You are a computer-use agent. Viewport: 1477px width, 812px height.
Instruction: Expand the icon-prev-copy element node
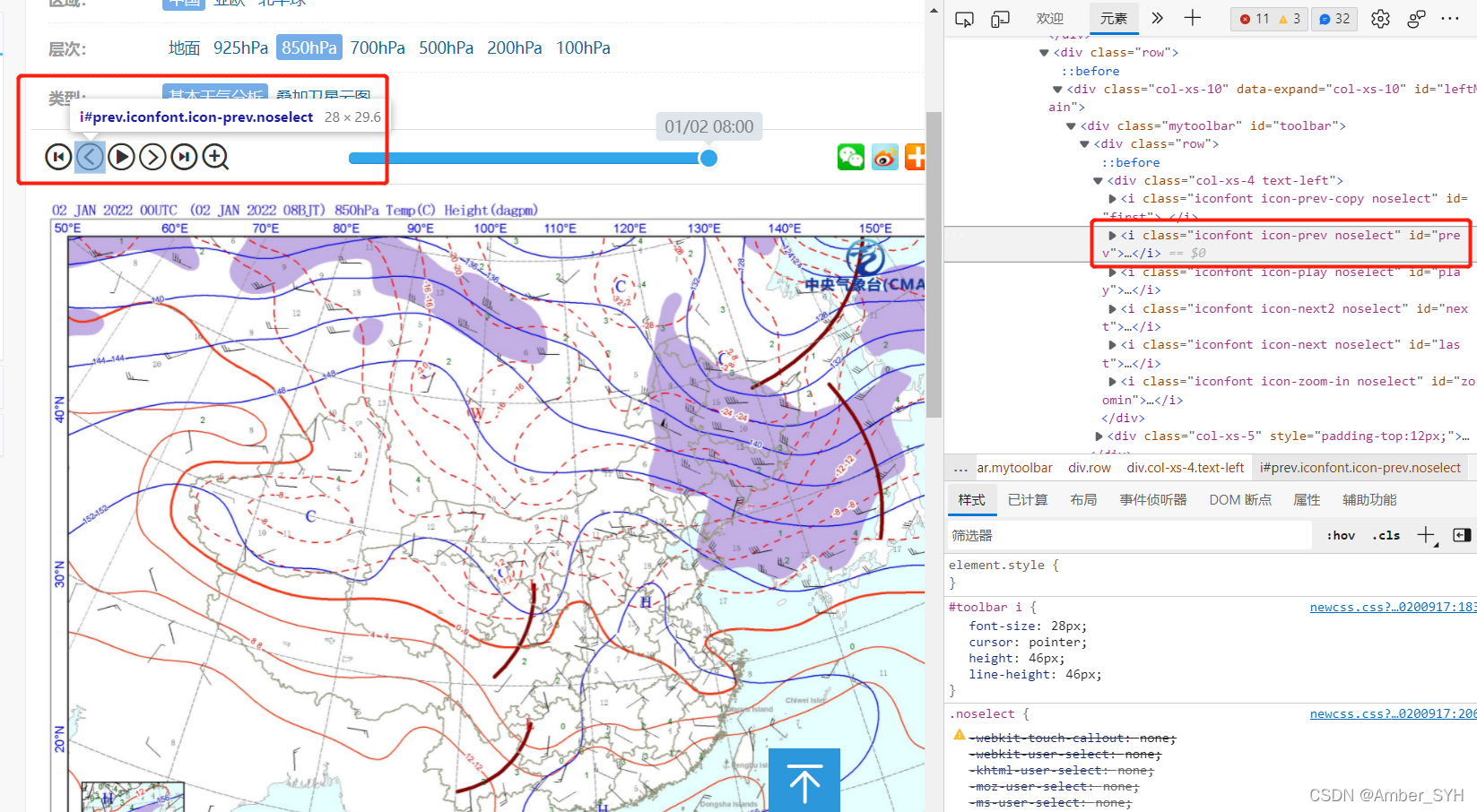1113,199
